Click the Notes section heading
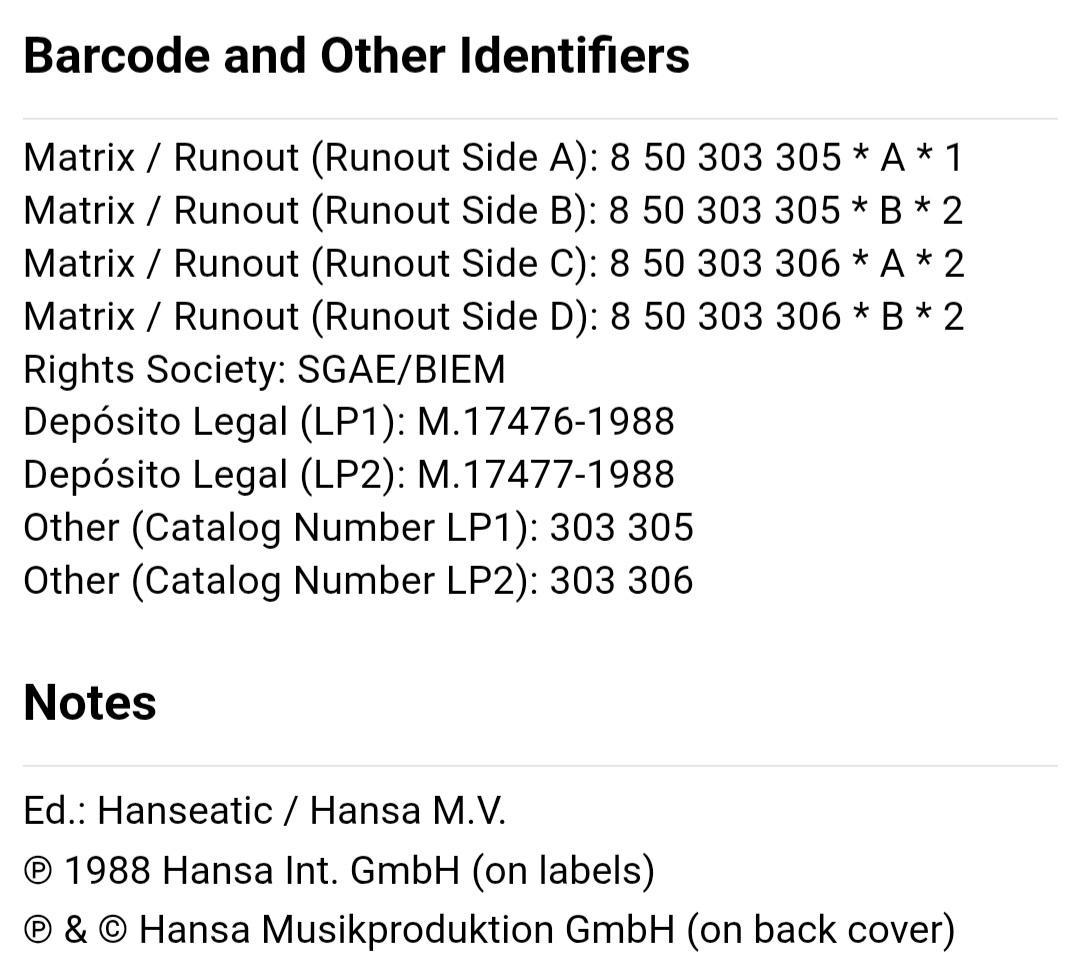 [90, 703]
